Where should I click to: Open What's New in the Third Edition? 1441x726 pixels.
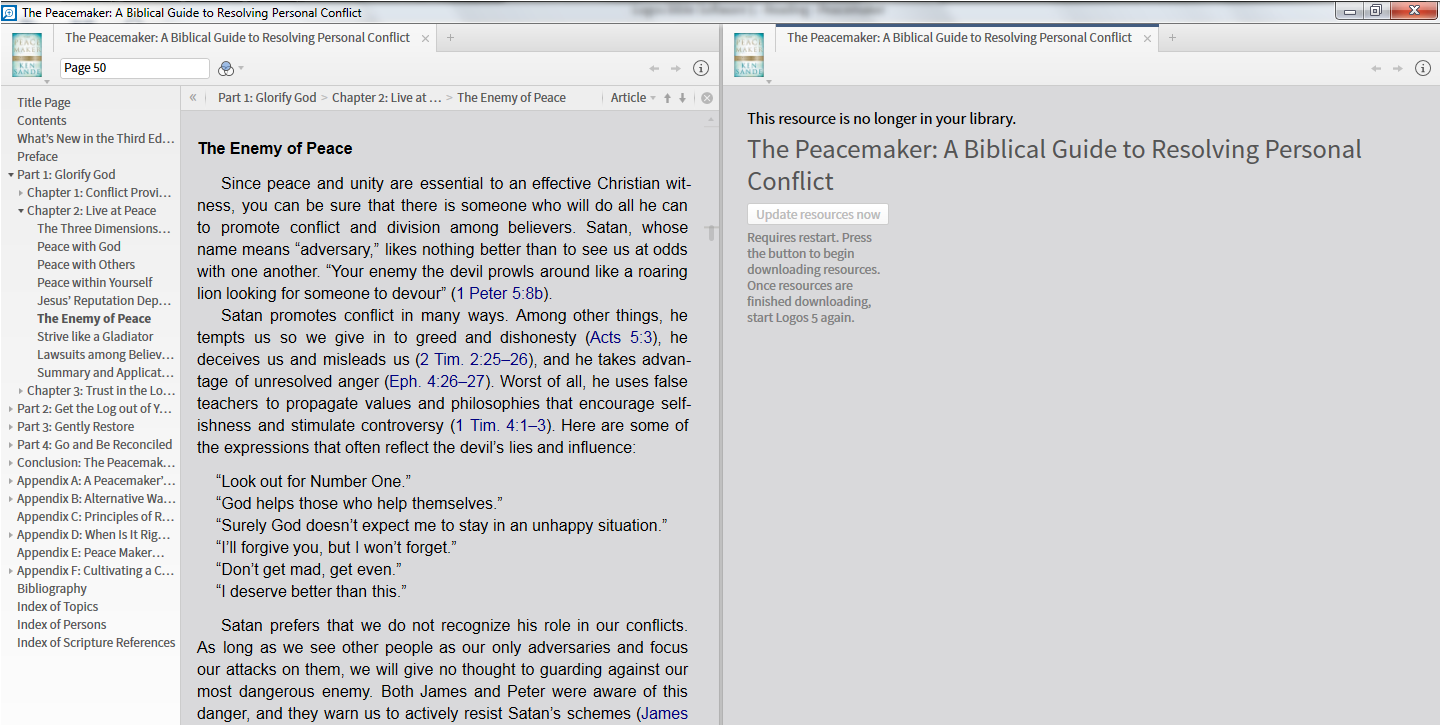[96, 139]
